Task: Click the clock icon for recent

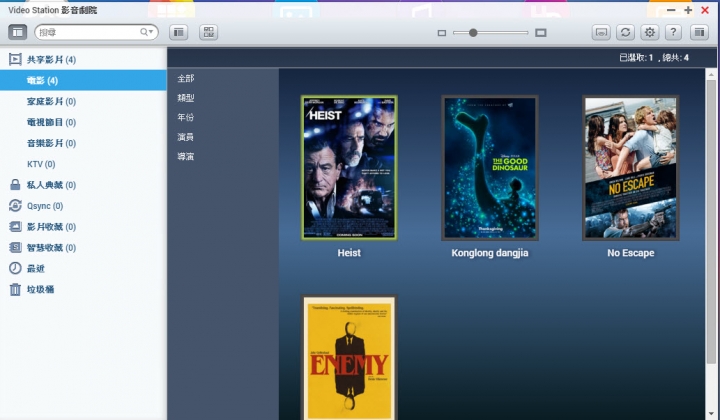Action: coord(15,268)
